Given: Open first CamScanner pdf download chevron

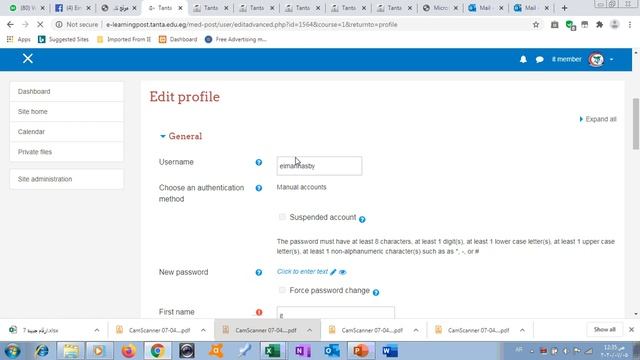Looking at the screenshot, I should point(203,330).
